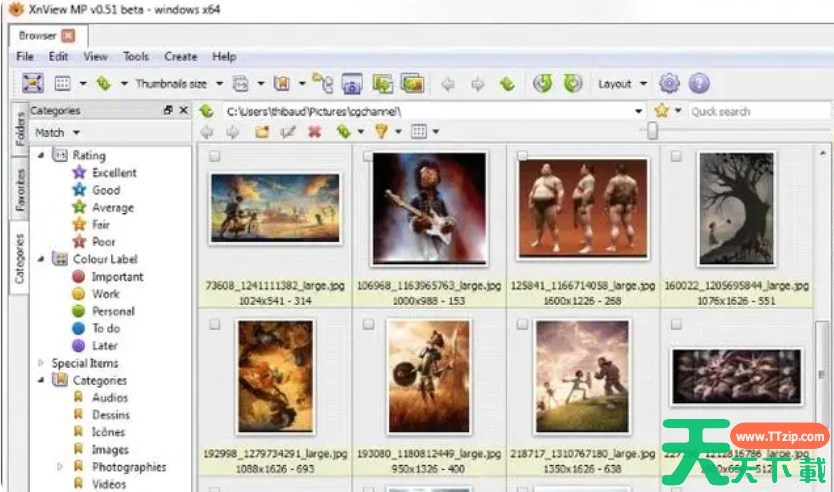This screenshot has height=492, width=834.
Task: Click the new folder icon
Action: (x=262, y=132)
